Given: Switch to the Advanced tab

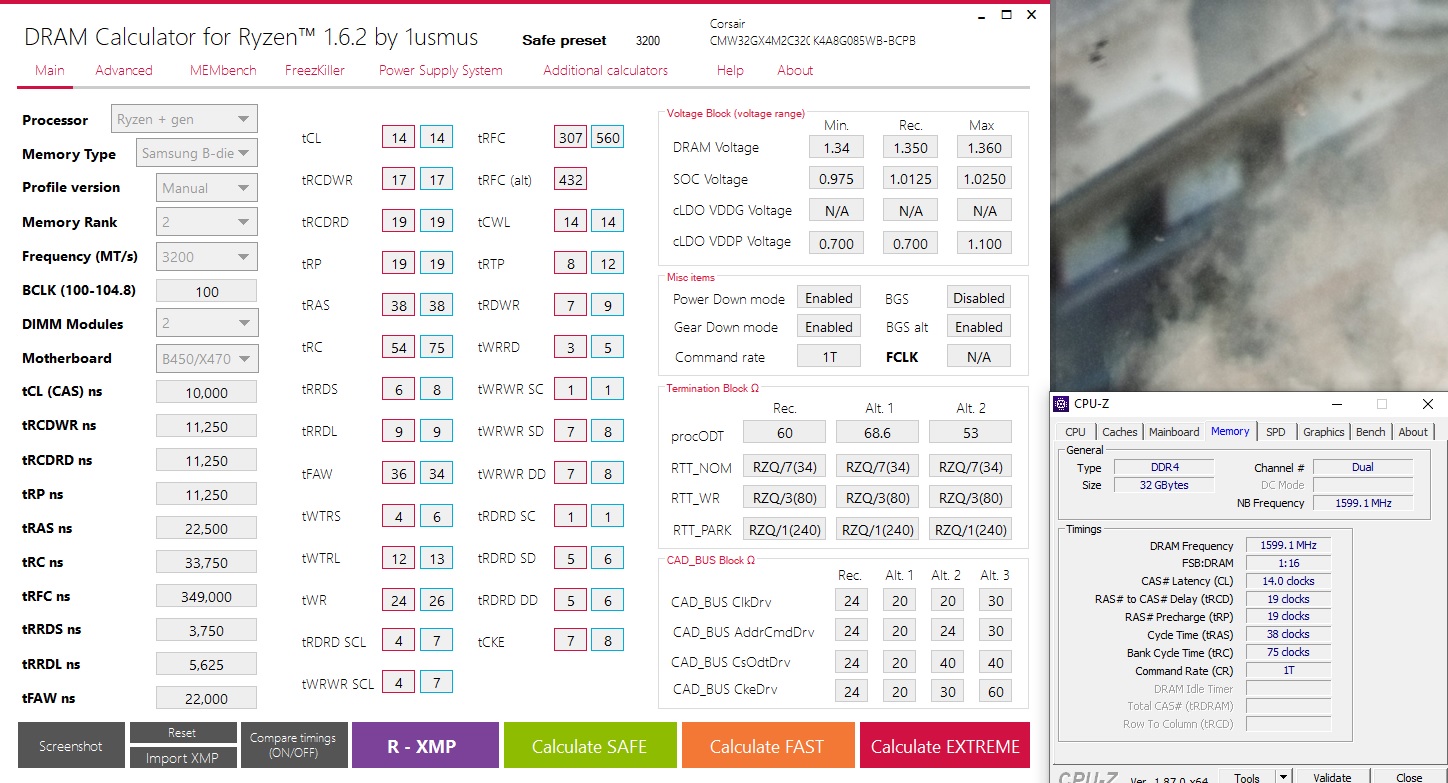Looking at the screenshot, I should tap(124, 70).
